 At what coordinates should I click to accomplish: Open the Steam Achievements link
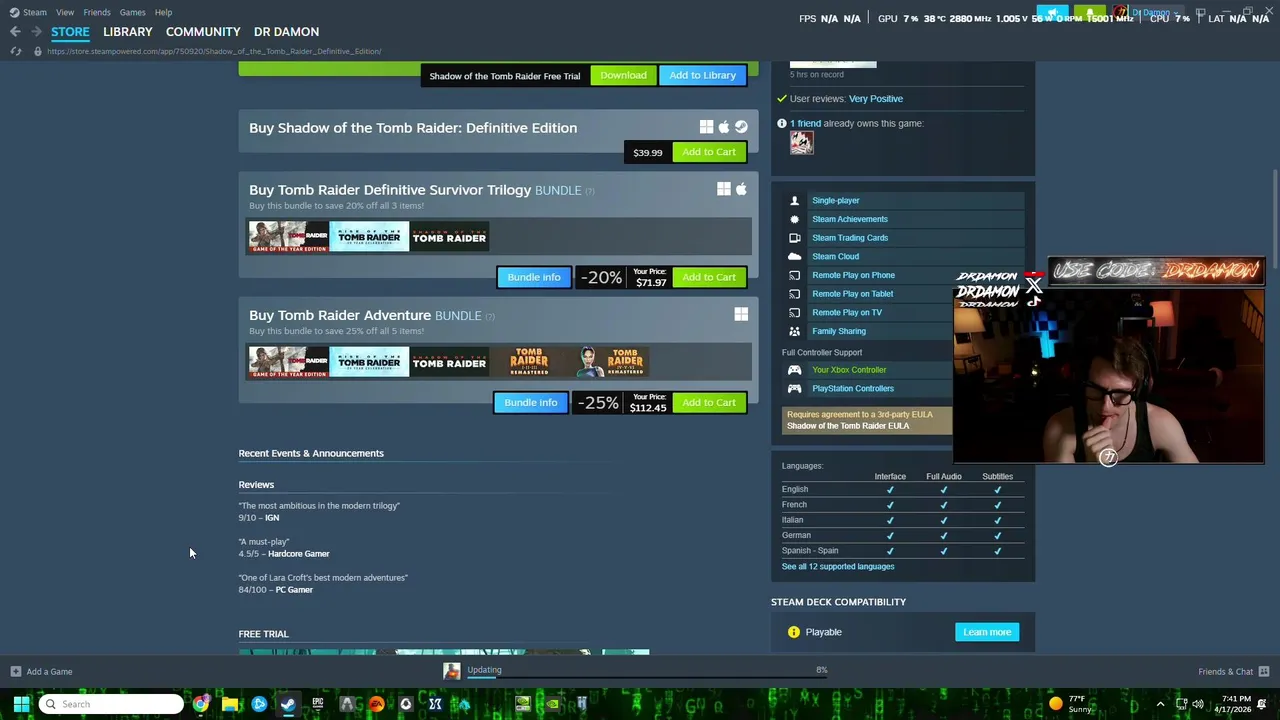[850, 219]
